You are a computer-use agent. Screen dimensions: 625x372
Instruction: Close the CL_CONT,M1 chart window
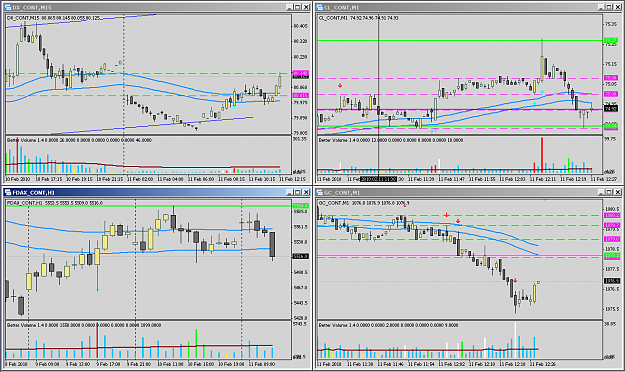[x=618, y=7]
